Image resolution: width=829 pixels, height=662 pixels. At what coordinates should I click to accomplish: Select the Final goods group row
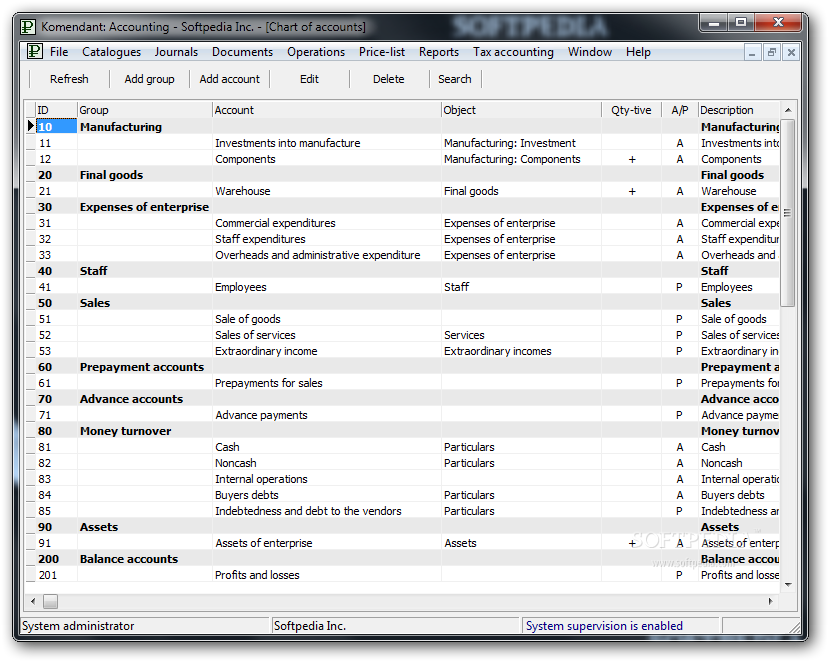[x=402, y=175]
